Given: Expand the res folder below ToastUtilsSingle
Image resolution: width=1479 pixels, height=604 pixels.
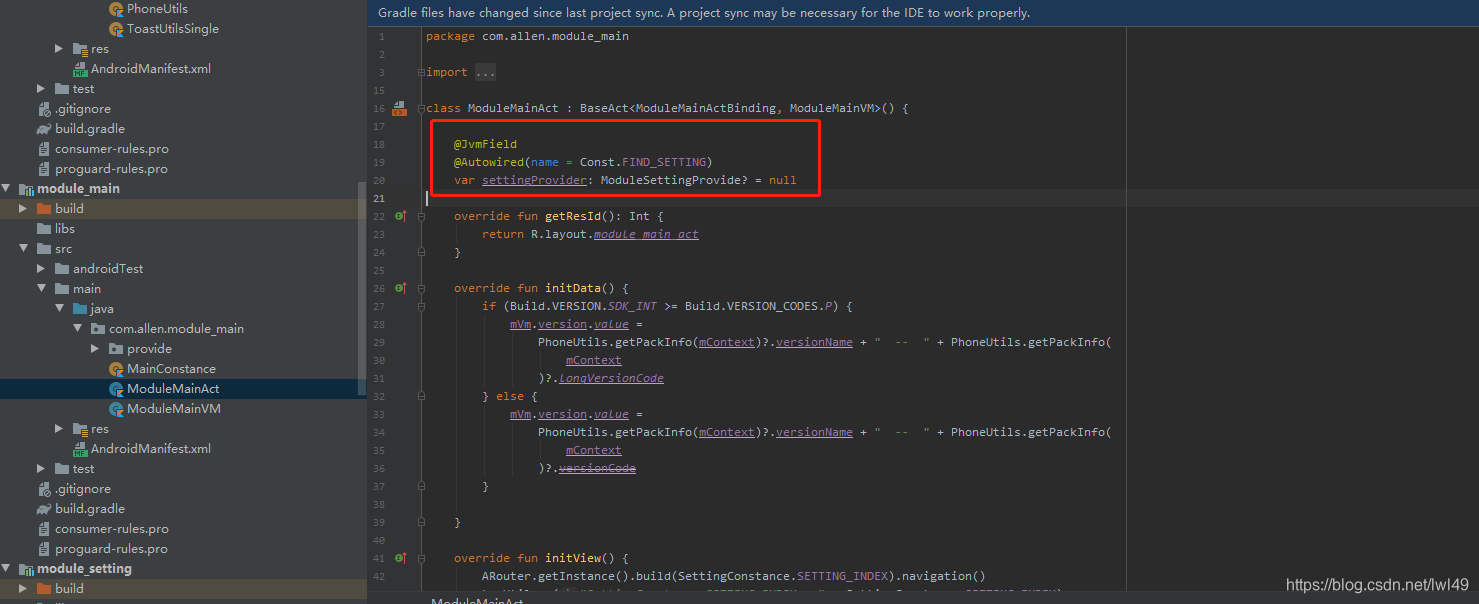Looking at the screenshot, I should tap(59, 49).
